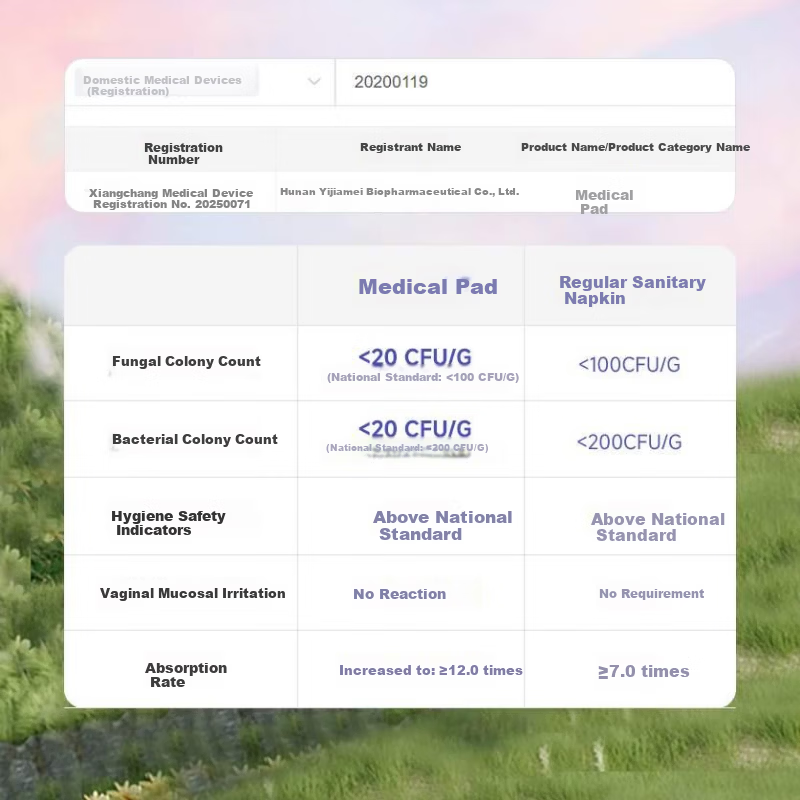Screen dimensions: 800x800
Task: Click the Registrant Name column header
Action: [411, 147]
